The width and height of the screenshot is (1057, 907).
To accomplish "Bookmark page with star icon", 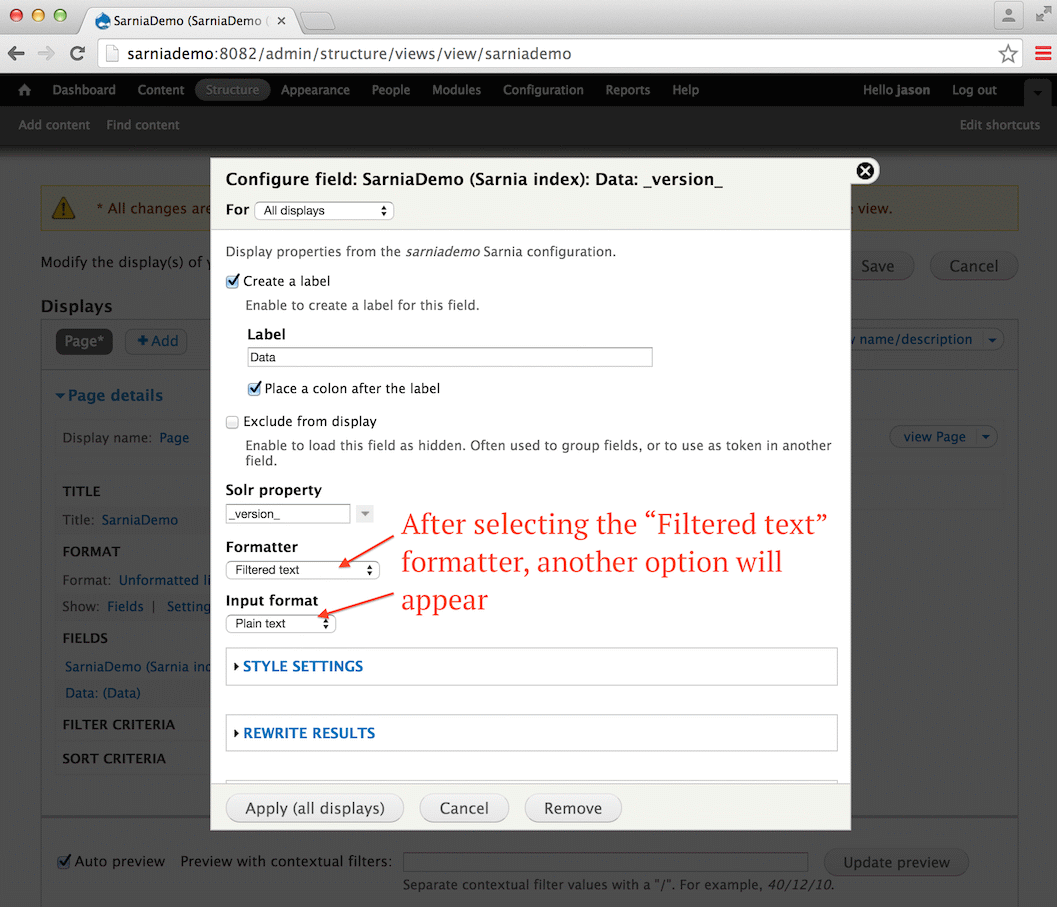I will click(1008, 54).
